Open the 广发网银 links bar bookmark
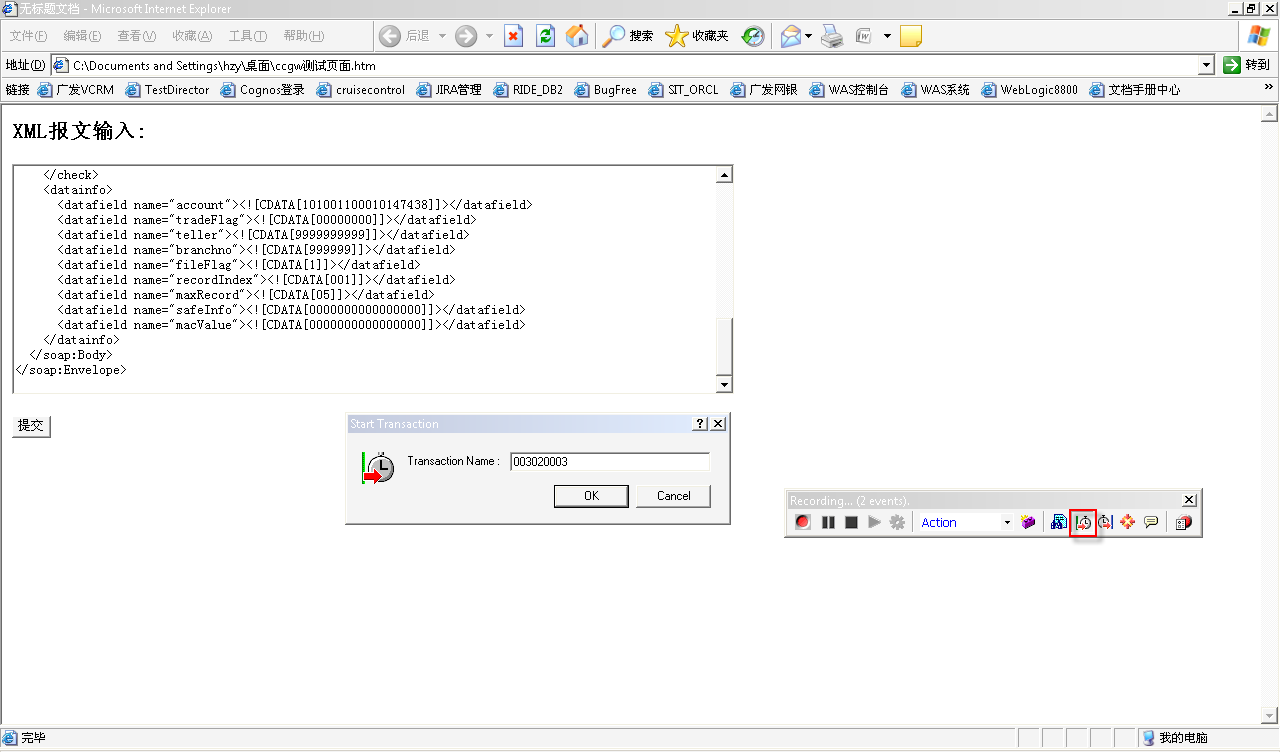Viewport: 1280px width, 752px height. click(764, 90)
